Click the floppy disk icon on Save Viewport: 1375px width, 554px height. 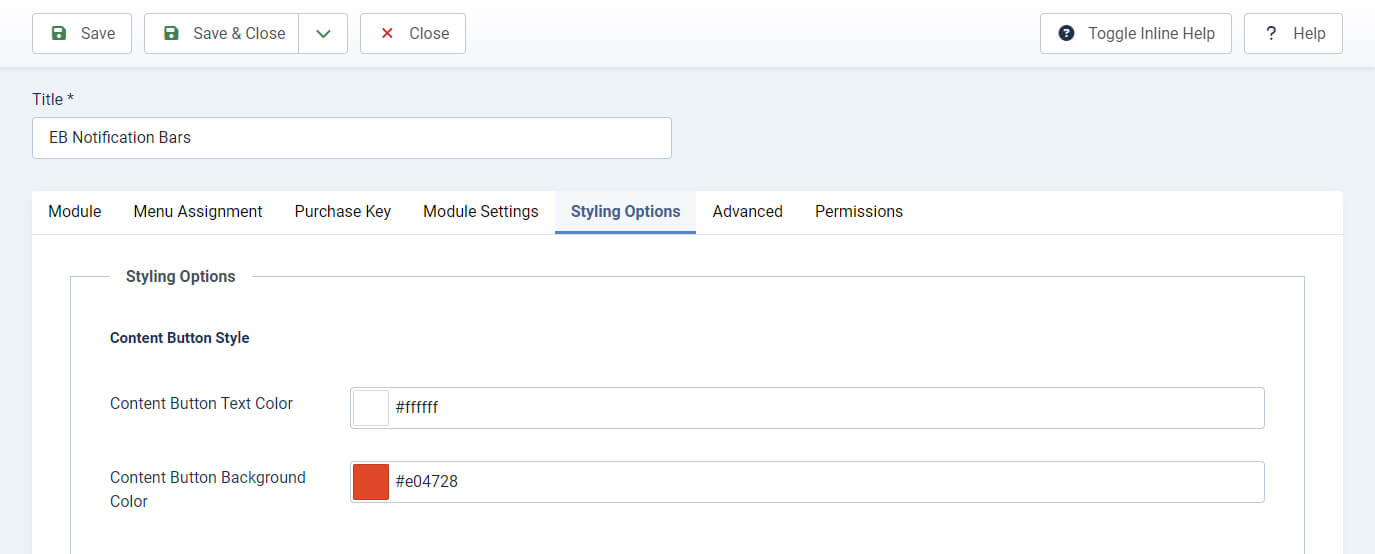click(59, 33)
